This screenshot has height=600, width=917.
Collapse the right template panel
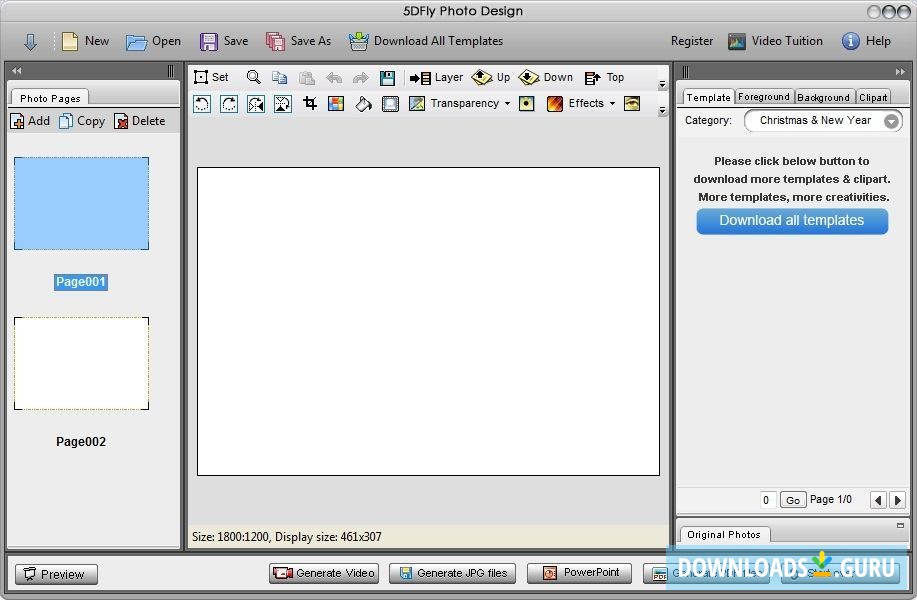pos(899,71)
